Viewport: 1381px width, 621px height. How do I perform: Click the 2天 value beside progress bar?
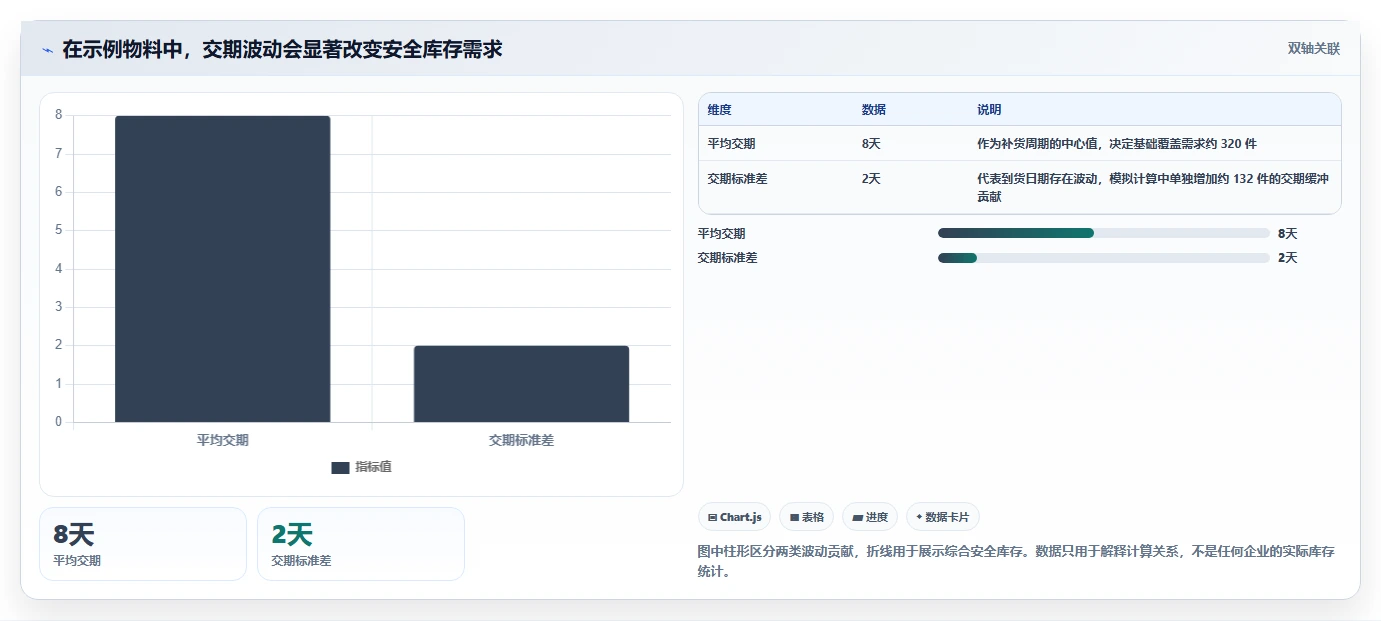pyautogui.click(x=1287, y=258)
